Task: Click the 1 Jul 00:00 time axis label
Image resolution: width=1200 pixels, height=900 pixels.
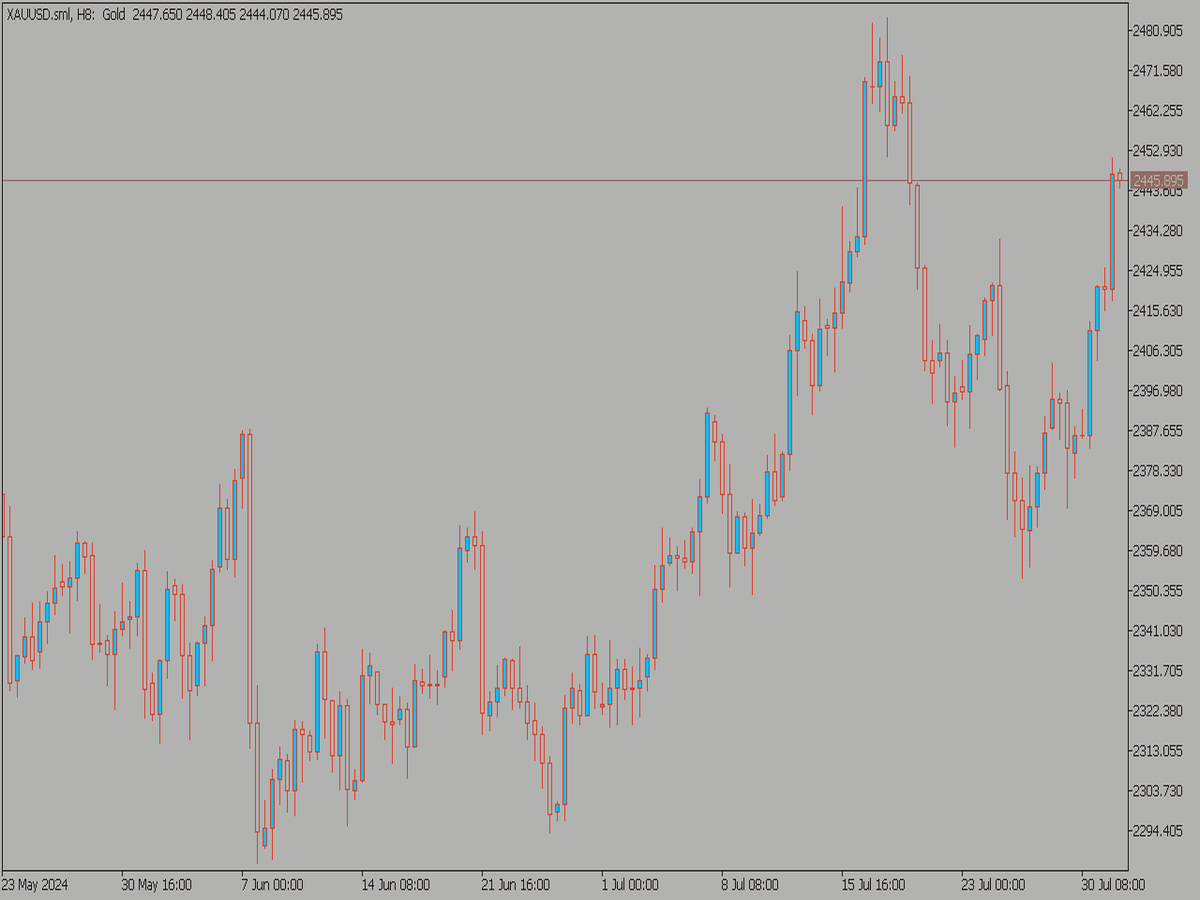Action: tap(630, 885)
